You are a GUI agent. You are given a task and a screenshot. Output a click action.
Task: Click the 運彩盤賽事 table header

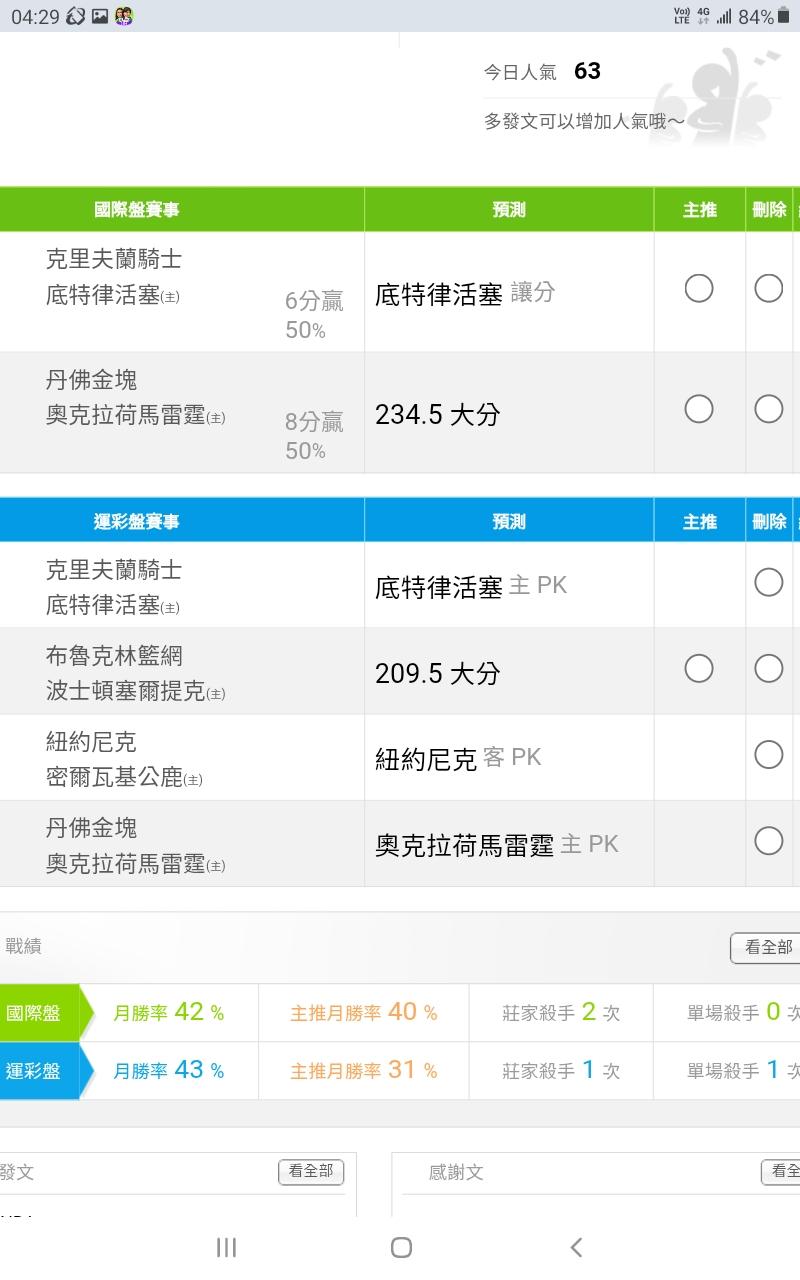(x=137, y=521)
